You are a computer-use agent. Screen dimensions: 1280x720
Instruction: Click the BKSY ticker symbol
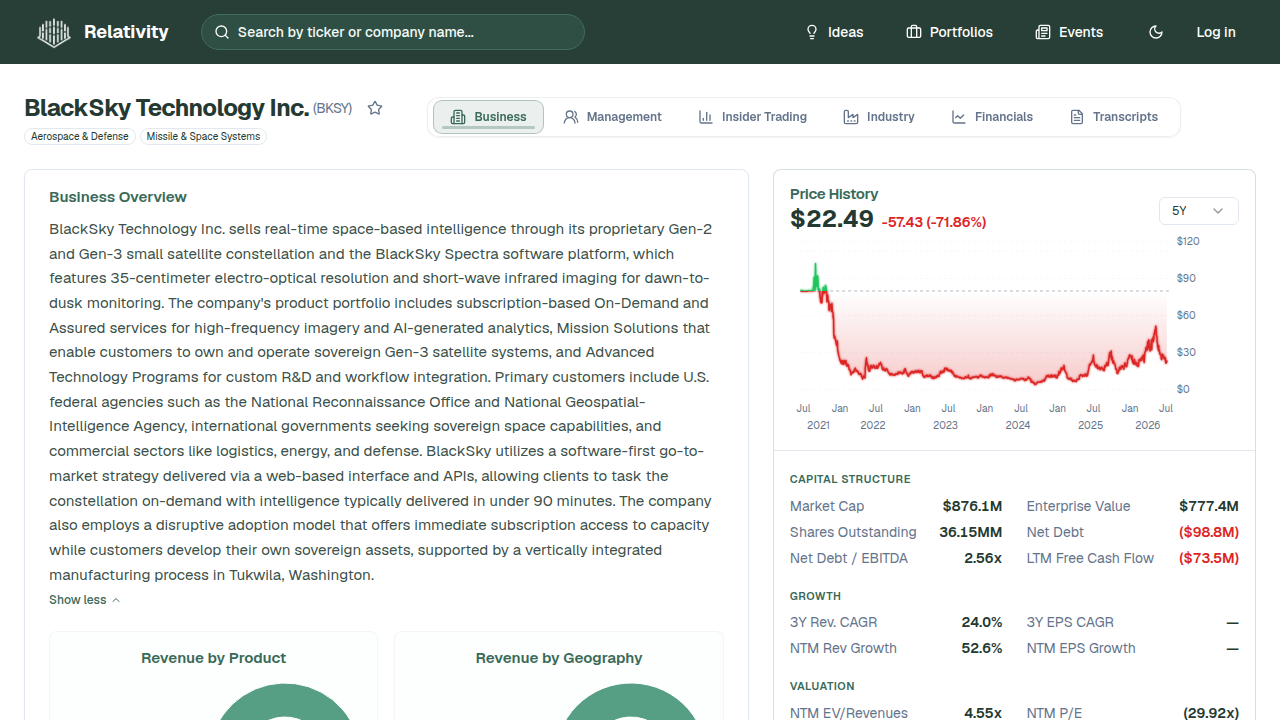pyautogui.click(x=333, y=108)
